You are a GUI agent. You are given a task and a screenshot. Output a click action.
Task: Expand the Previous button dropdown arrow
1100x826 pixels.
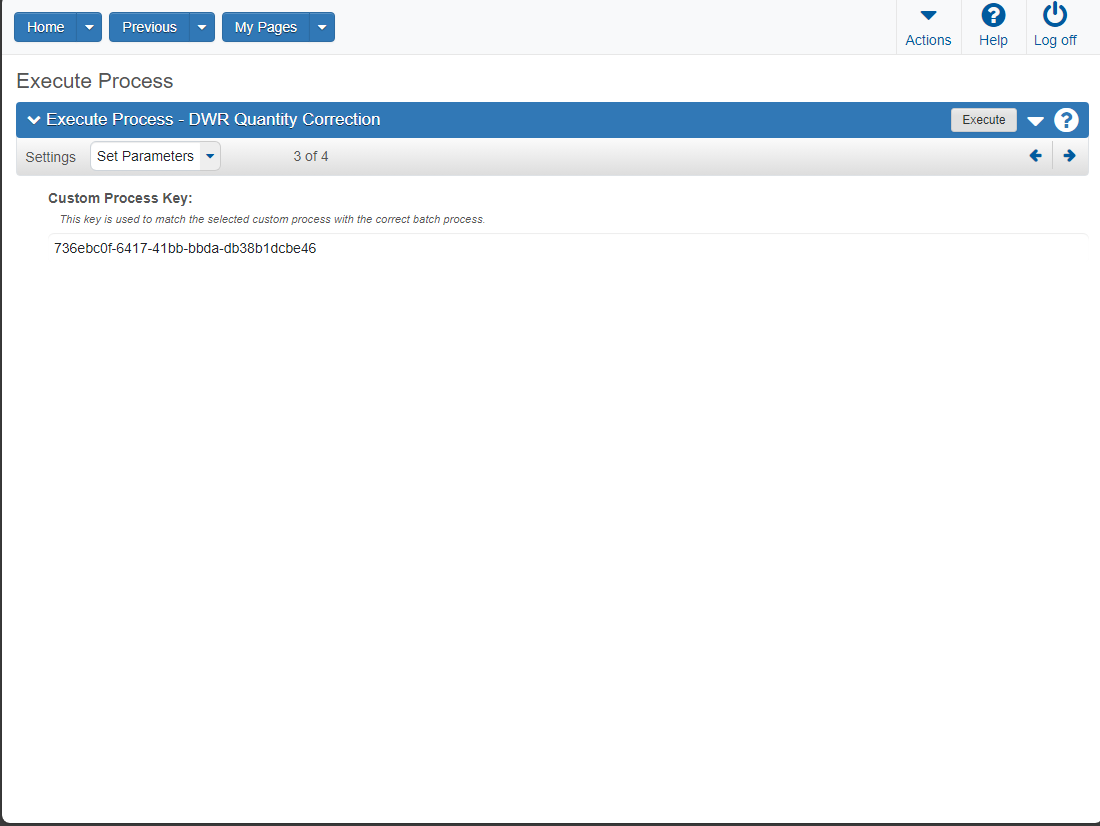coord(202,27)
